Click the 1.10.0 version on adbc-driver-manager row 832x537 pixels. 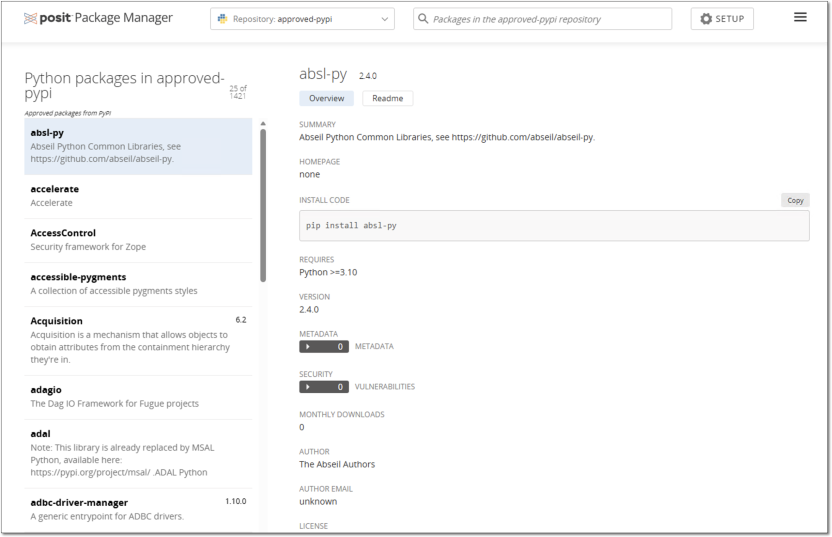(236, 501)
